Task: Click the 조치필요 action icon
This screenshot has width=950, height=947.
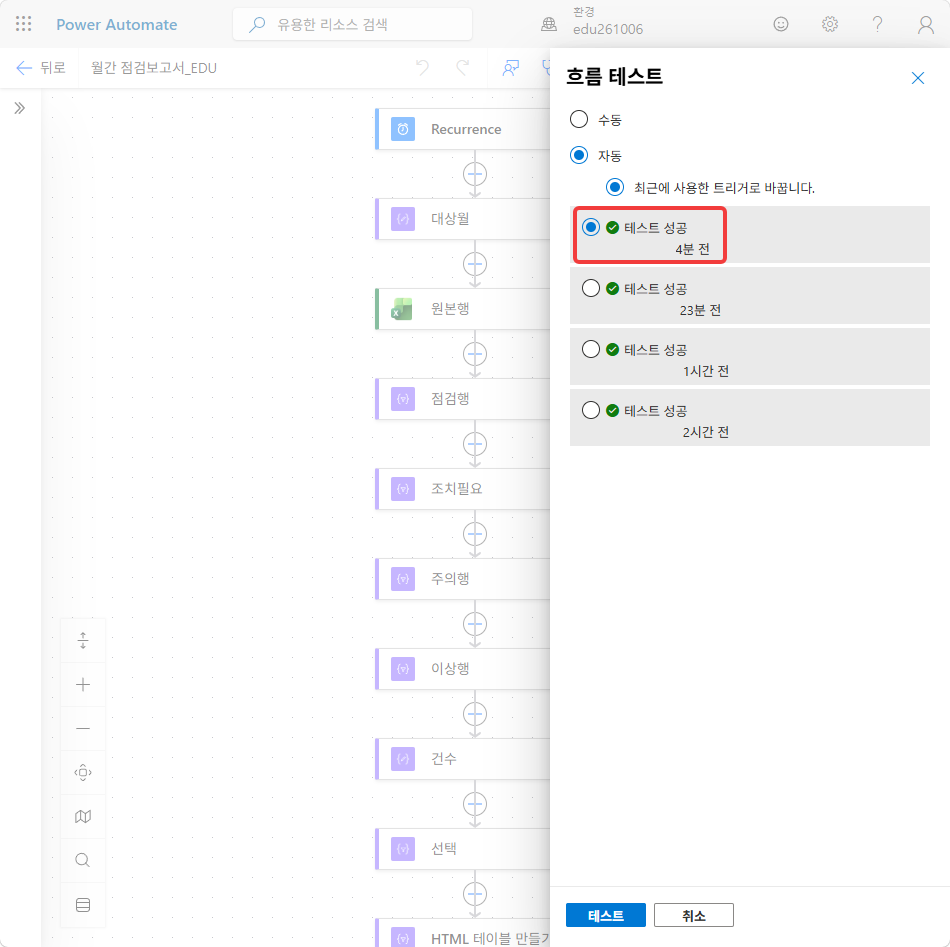Action: [x=403, y=489]
